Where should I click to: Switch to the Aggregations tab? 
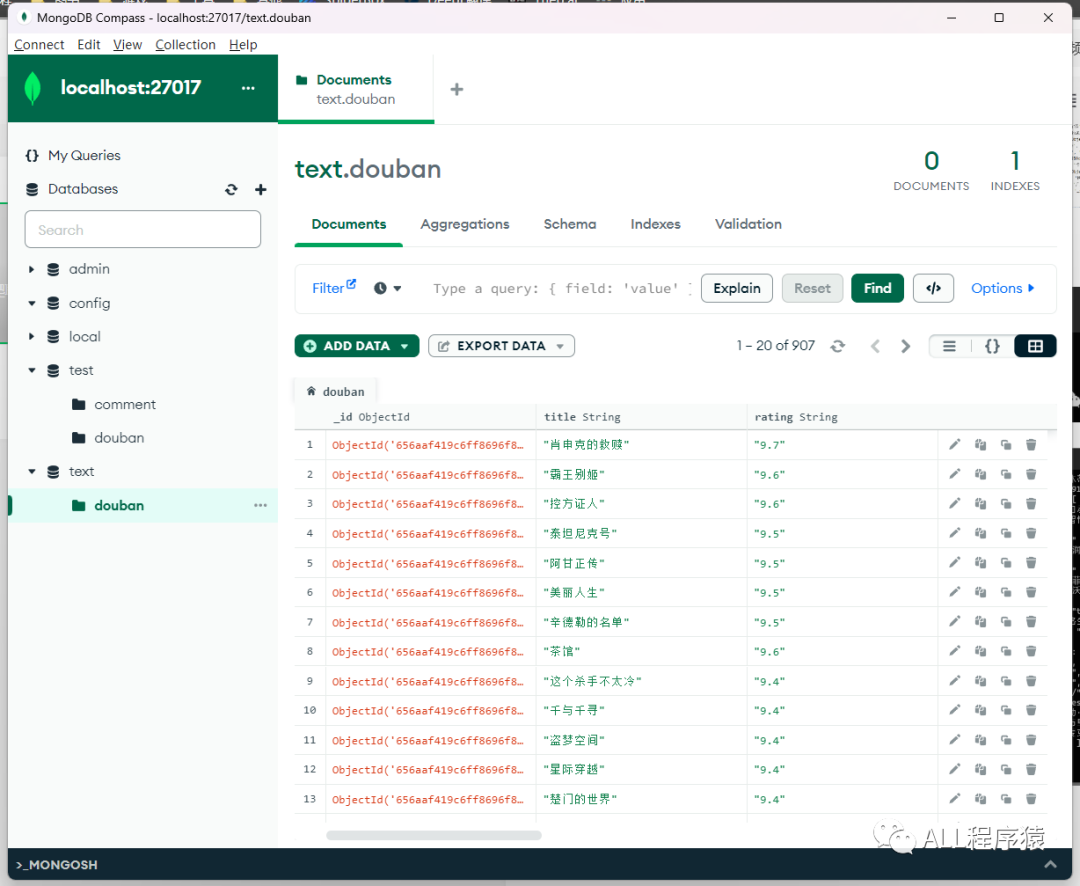[x=465, y=224]
